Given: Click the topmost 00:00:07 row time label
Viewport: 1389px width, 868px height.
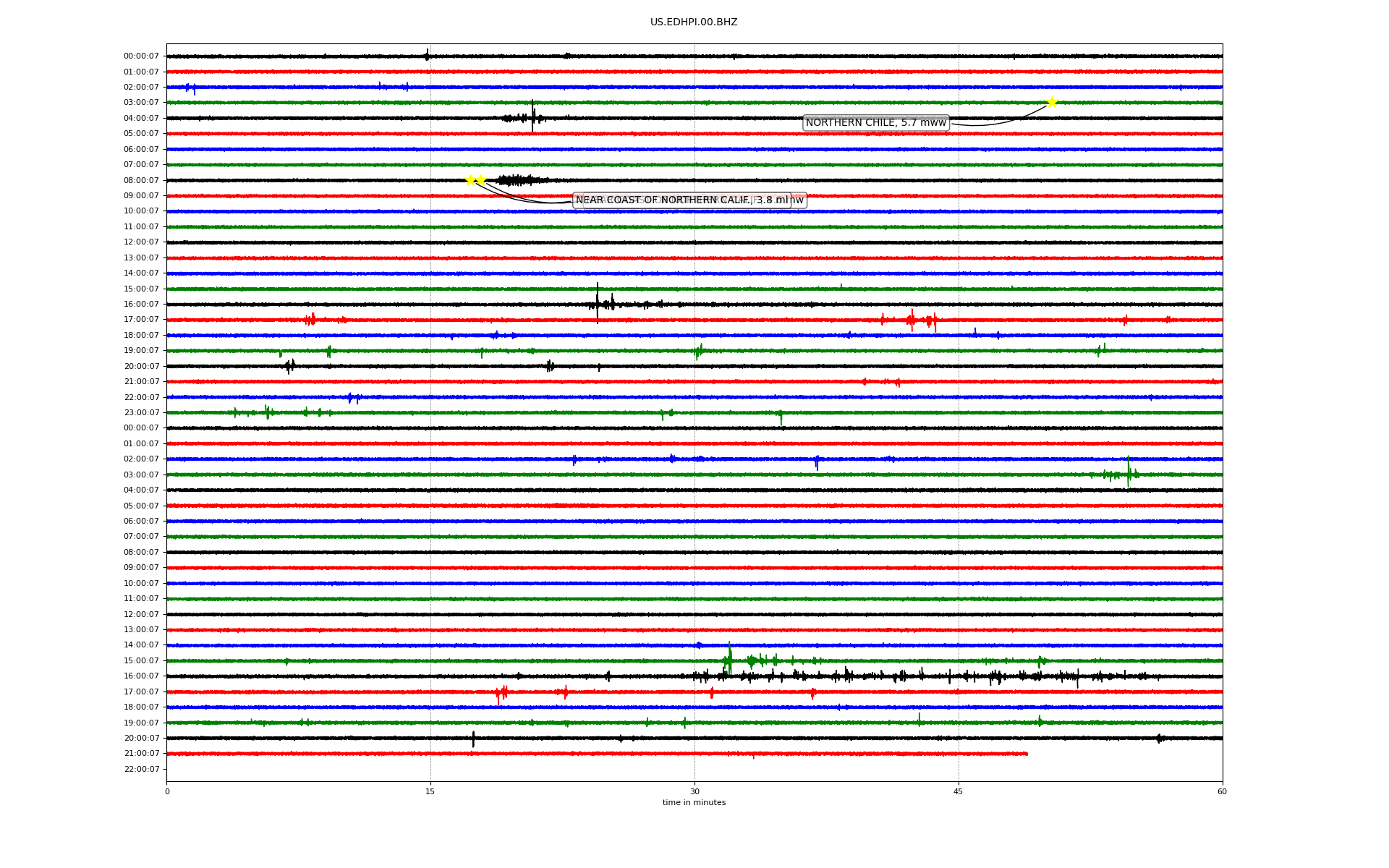Looking at the screenshot, I should click(x=142, y=56).
